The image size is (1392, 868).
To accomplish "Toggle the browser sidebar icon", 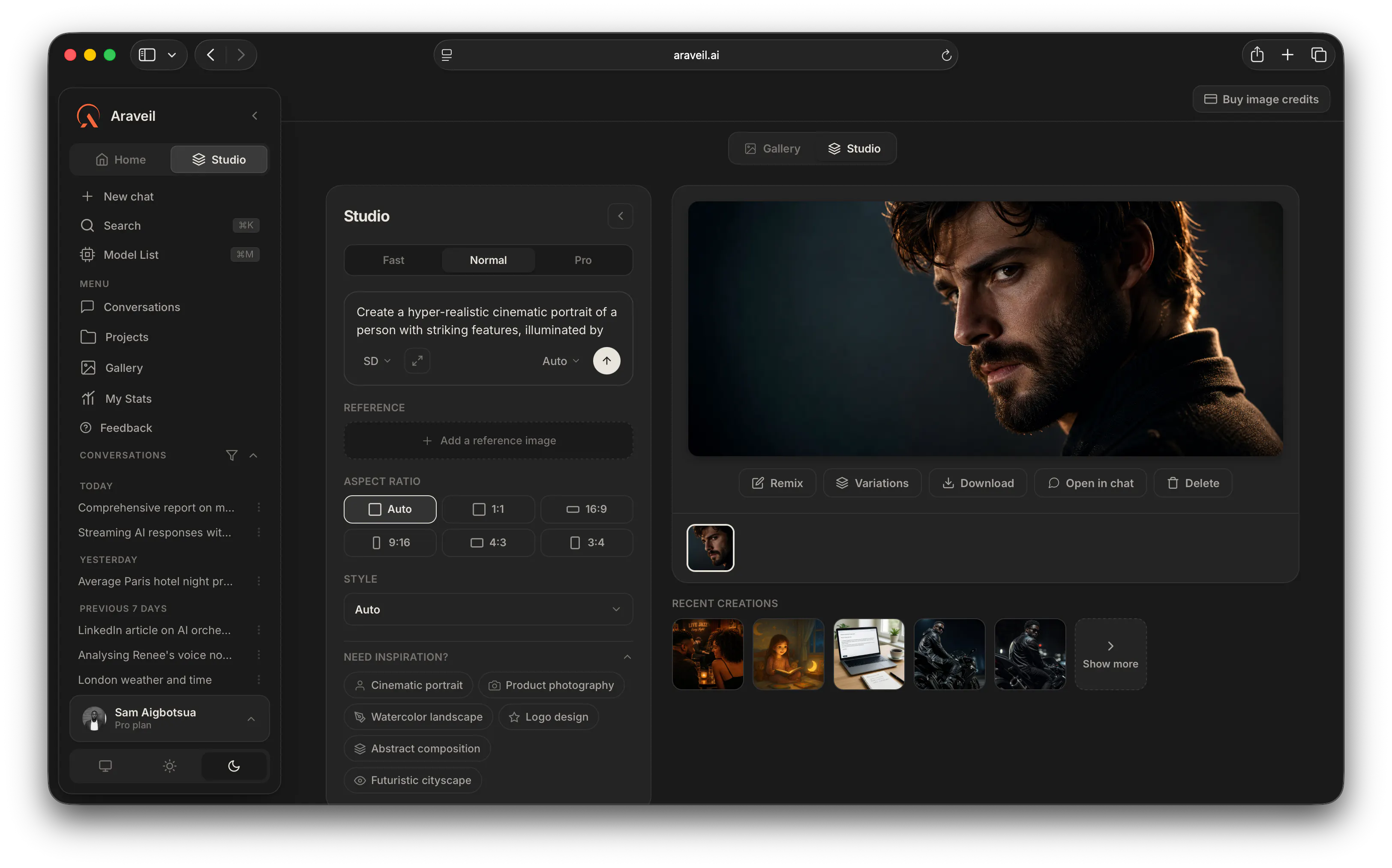I will click(x=147, y=54).
